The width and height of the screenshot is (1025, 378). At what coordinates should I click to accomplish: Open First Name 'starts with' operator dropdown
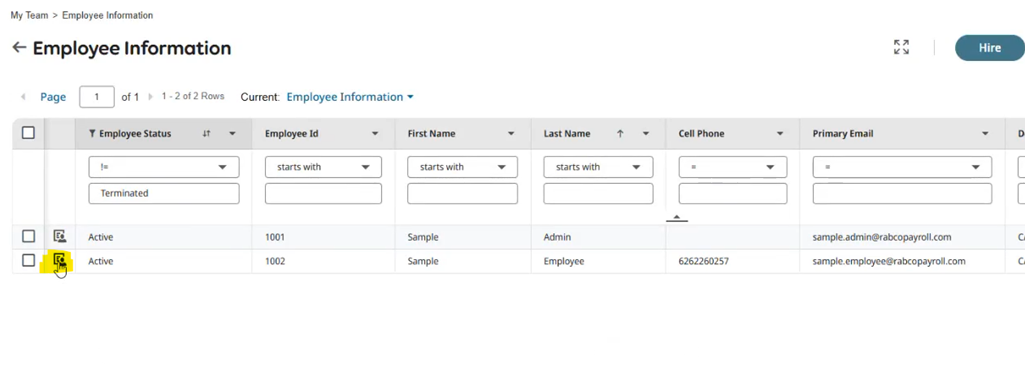pos(462,167)
